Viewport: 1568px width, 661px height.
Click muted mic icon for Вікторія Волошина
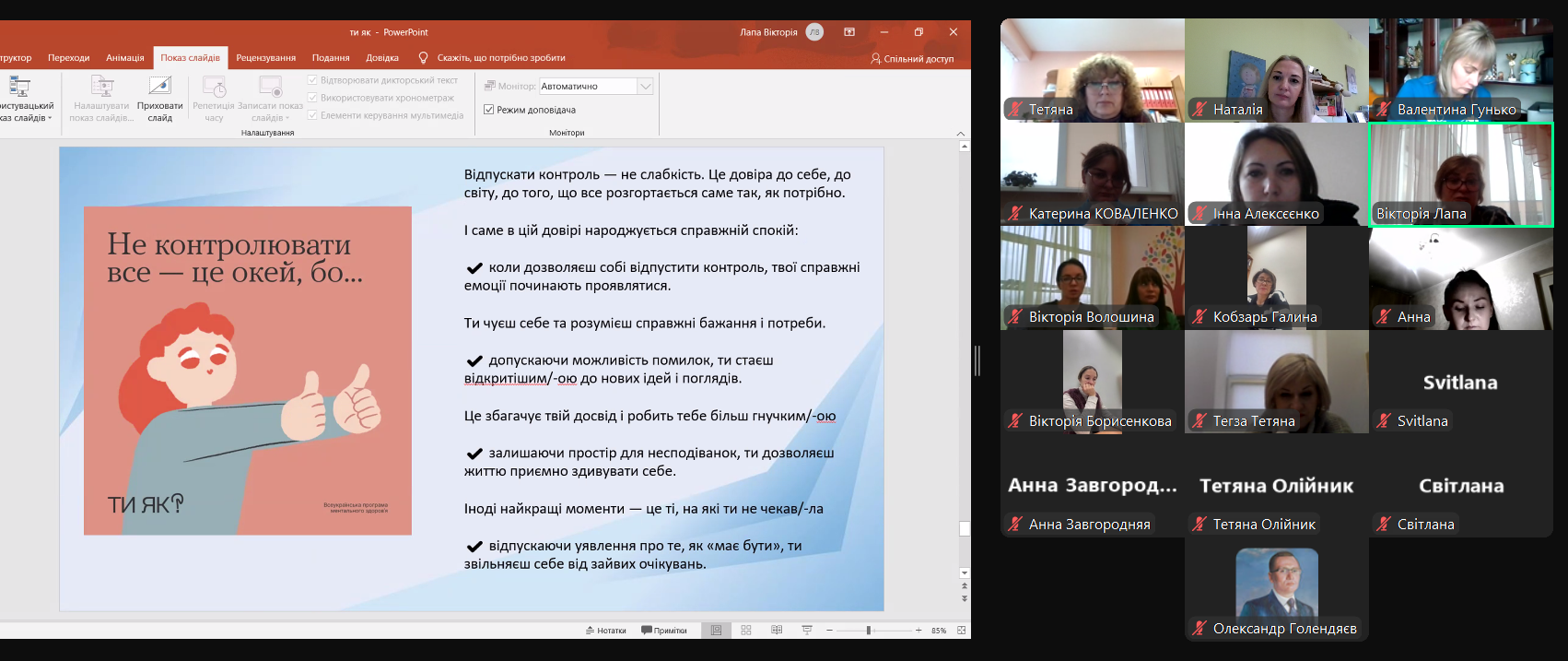(x=1014, y=316)
